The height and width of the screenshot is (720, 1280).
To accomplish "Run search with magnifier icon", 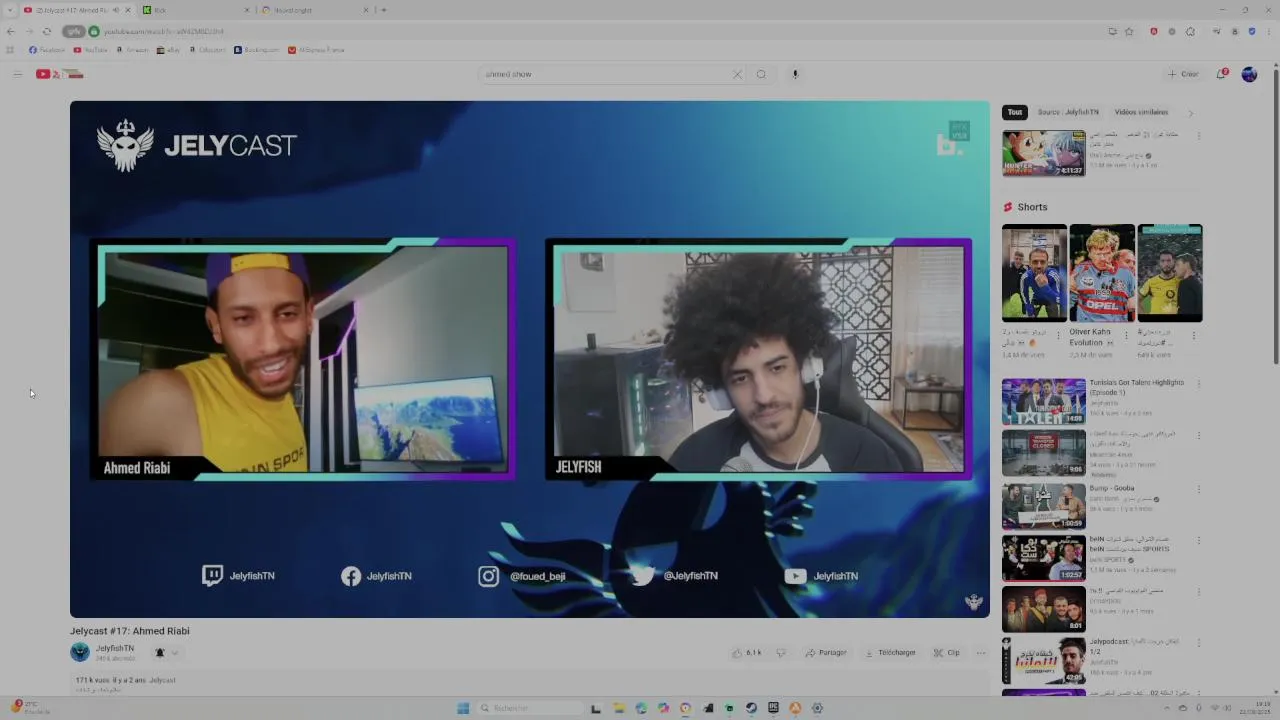I will (761, 74).
